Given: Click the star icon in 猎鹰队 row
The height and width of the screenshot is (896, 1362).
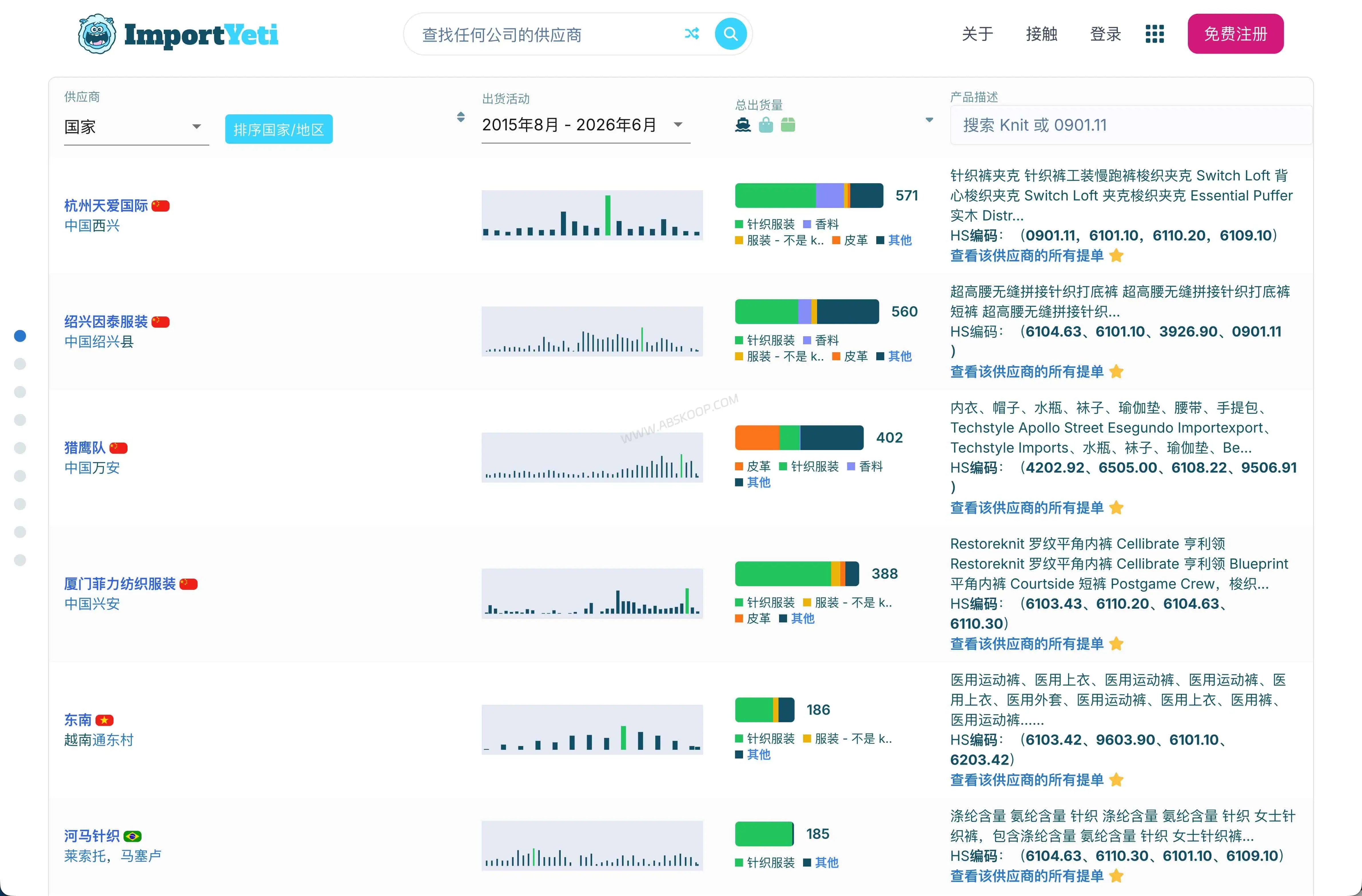Looking at the screenshot, I should pyautogui.click(x=1116, y=508).
